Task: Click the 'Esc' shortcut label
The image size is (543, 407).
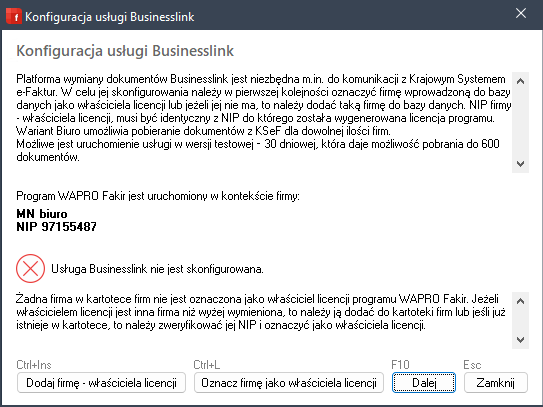Action: point(472,365)
